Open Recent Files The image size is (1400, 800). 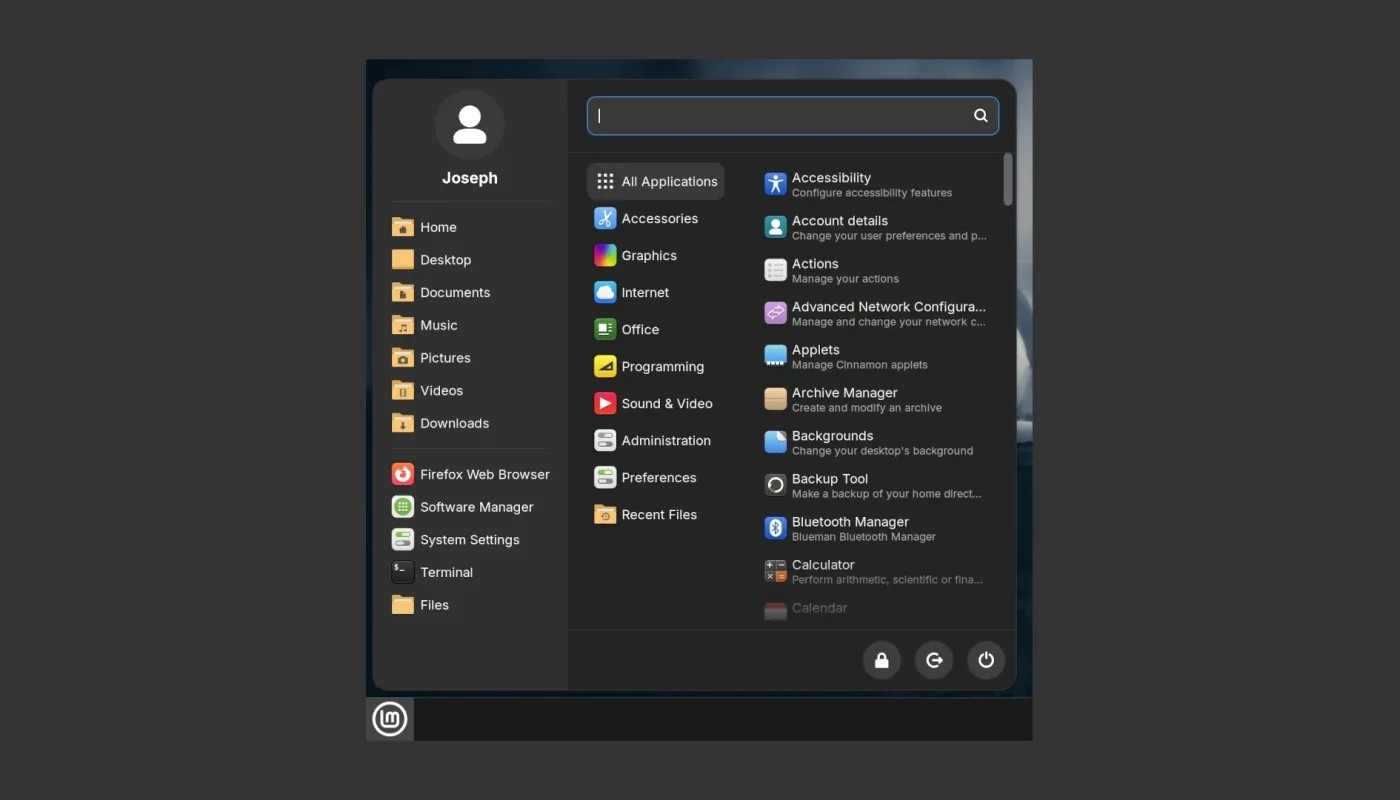659,514
